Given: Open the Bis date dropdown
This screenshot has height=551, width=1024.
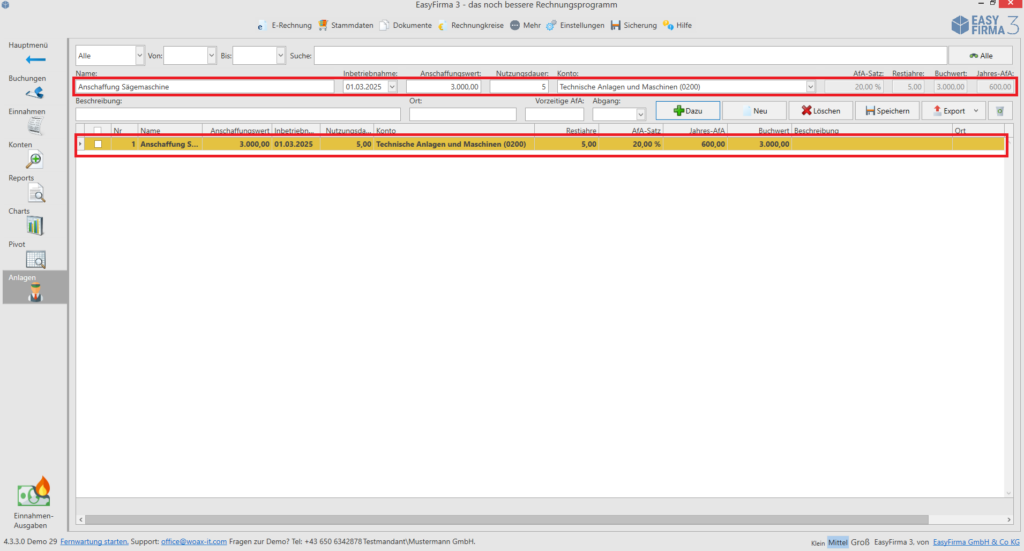Looking at the screenshot, I should coord(280,55).
